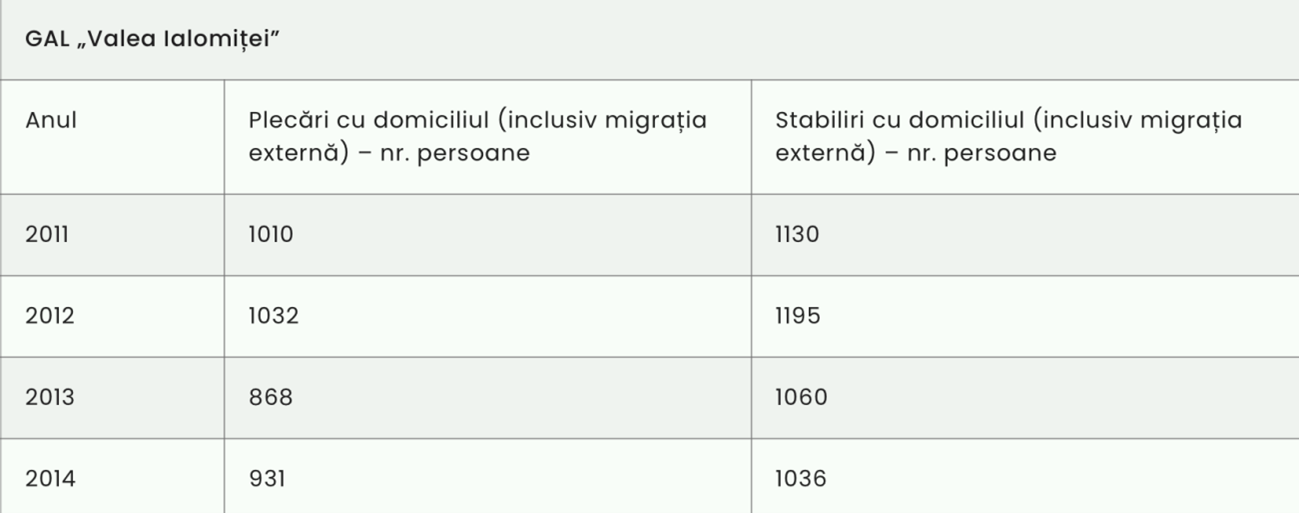The image size is (1299, 513).
Task: Click the 1010 departures value
Action: point(271,234)
